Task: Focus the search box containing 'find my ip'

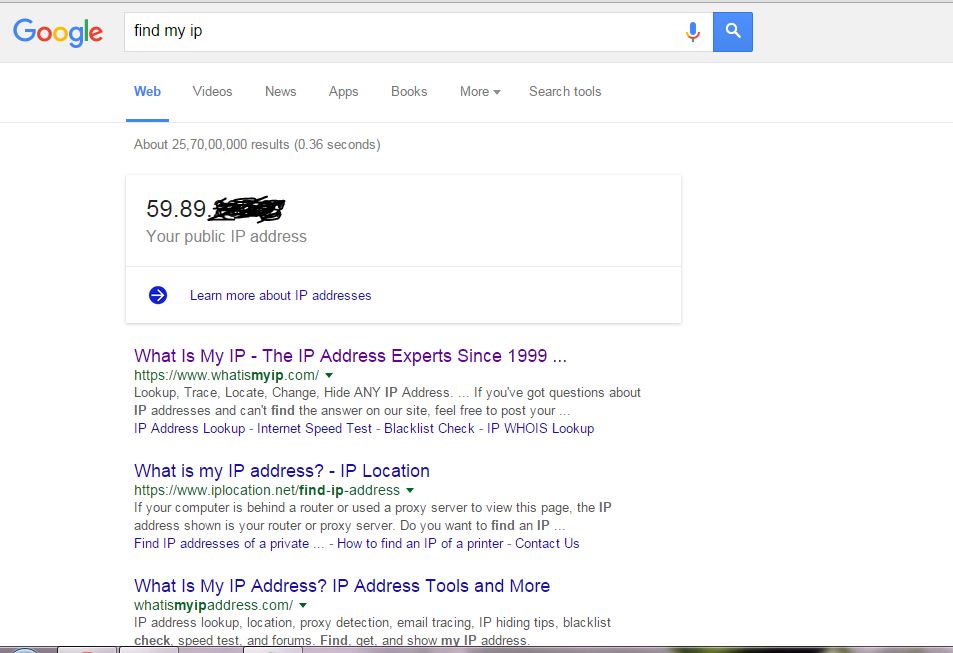Action: 418,32
